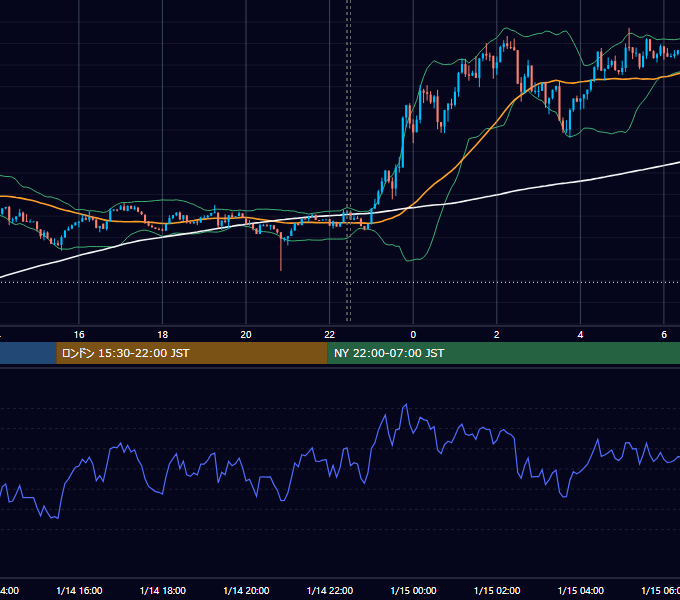Select the NY 22:00-07:00 JST session bar
This screenshot has width=680, height=600.
pyautogui.click(x=503, y=353)
